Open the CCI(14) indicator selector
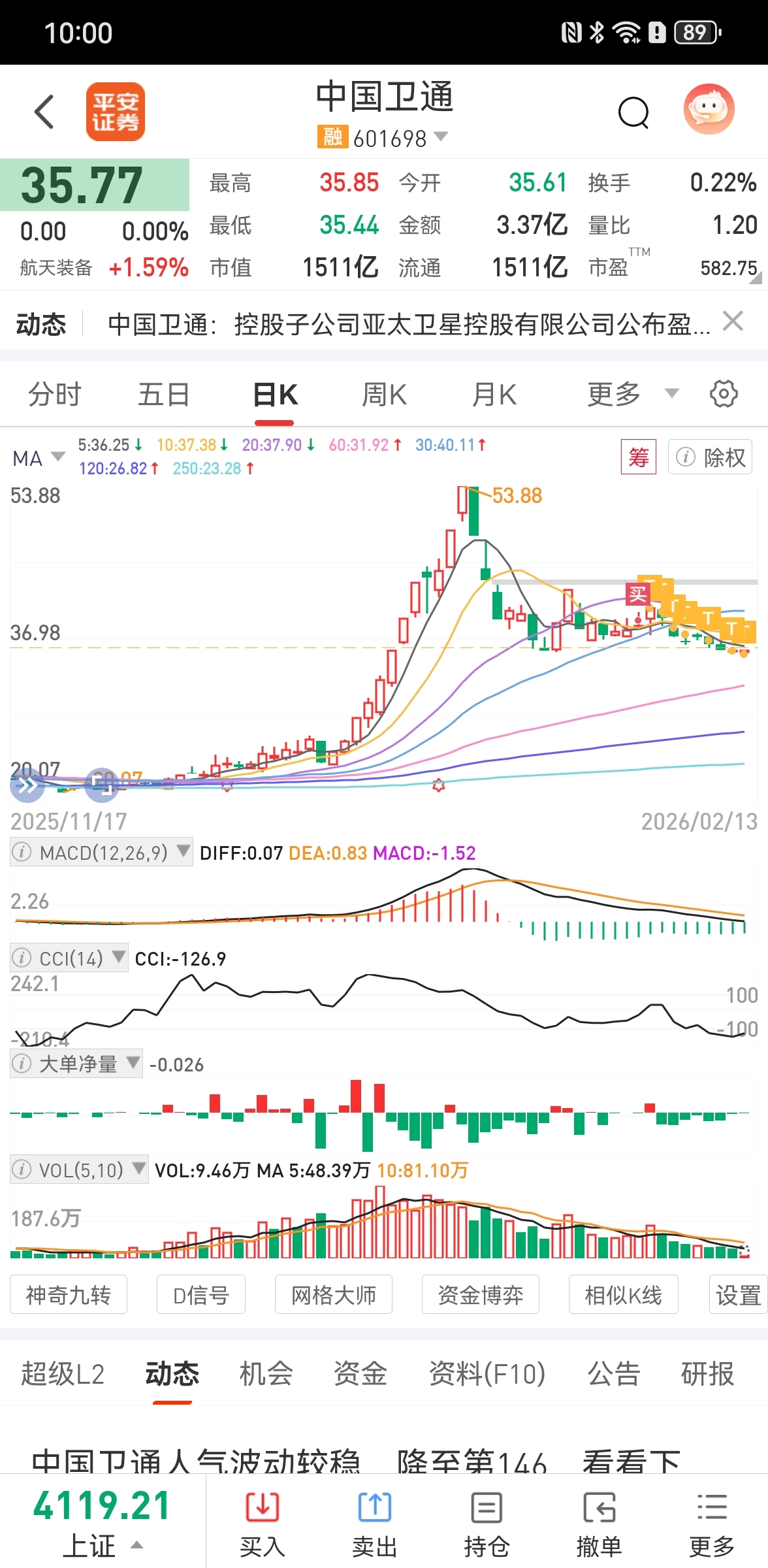 click(x=70, y=958)
